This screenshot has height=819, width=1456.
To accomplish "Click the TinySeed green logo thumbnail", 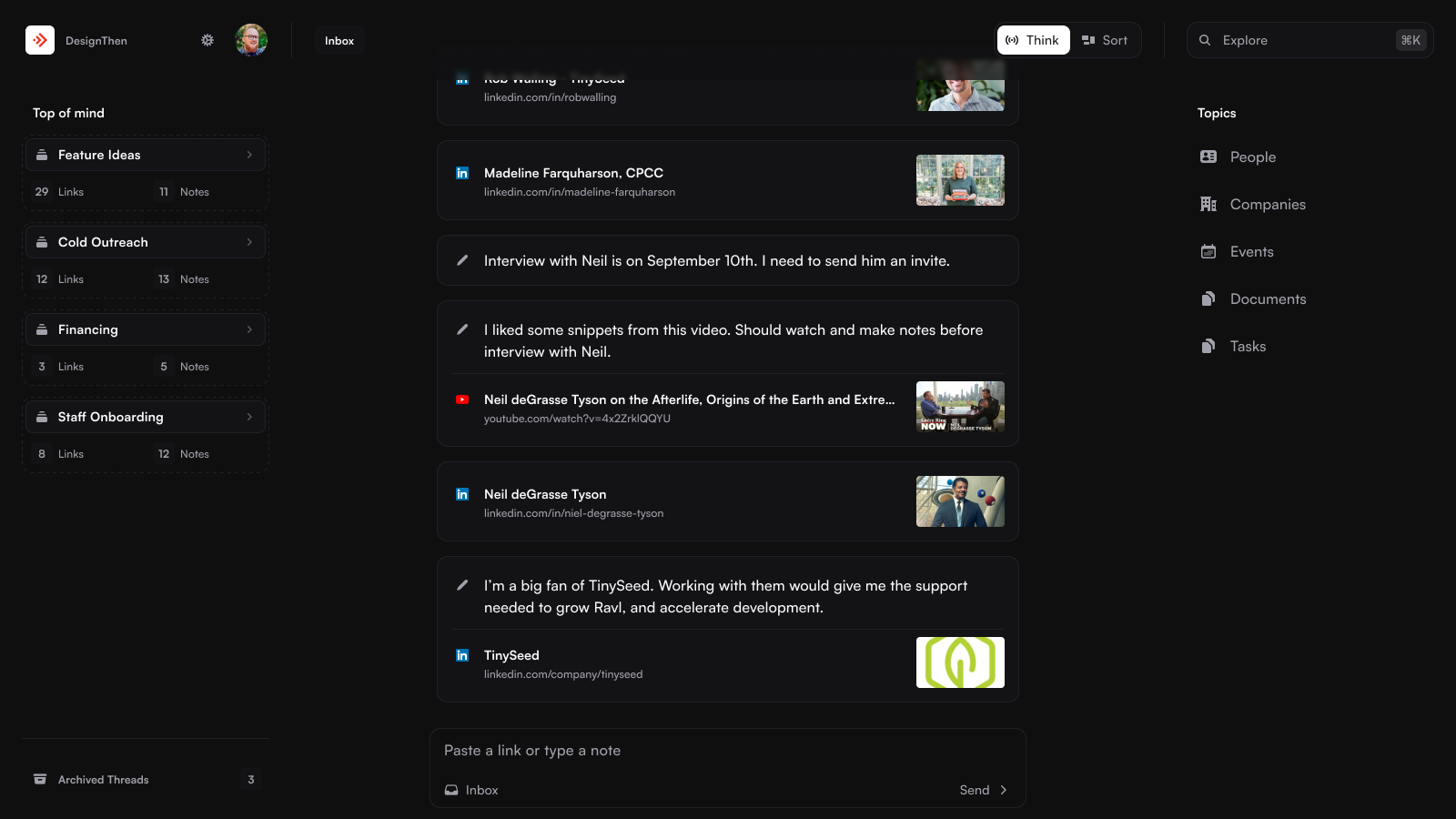I will click(960, 662).
